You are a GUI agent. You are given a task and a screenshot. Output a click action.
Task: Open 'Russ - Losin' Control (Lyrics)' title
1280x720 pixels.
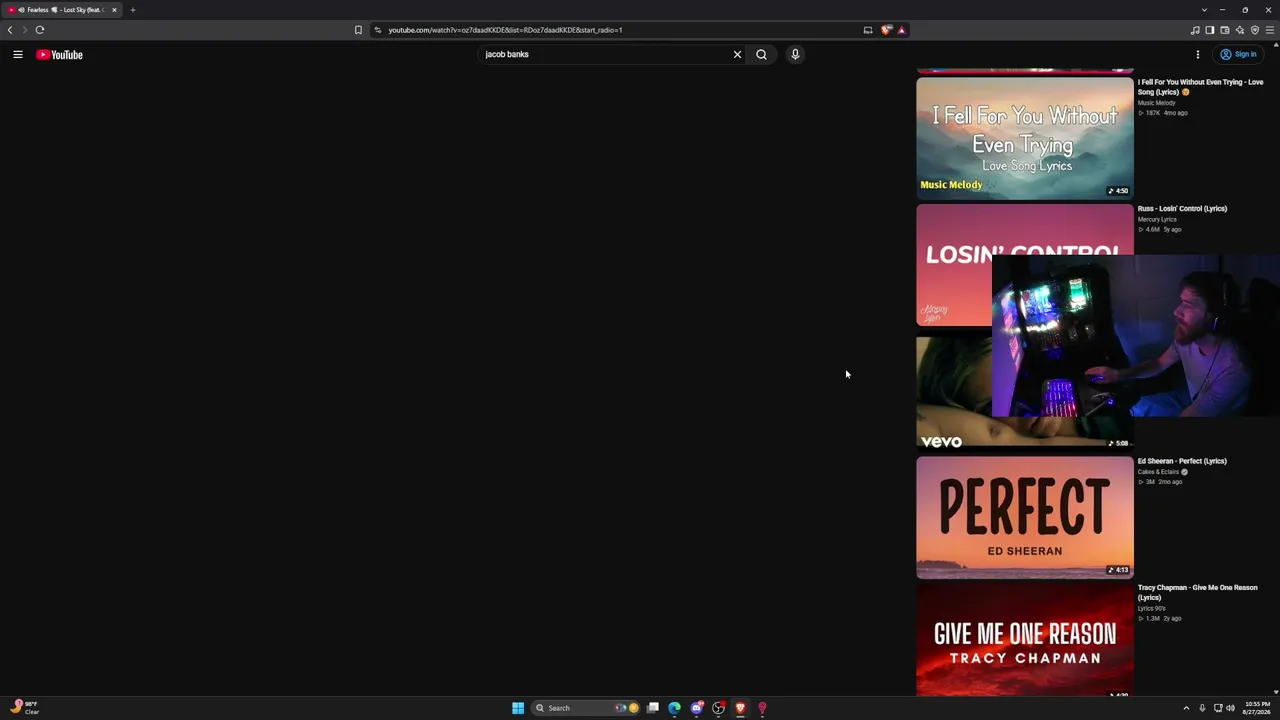(x=1182, y=209)
